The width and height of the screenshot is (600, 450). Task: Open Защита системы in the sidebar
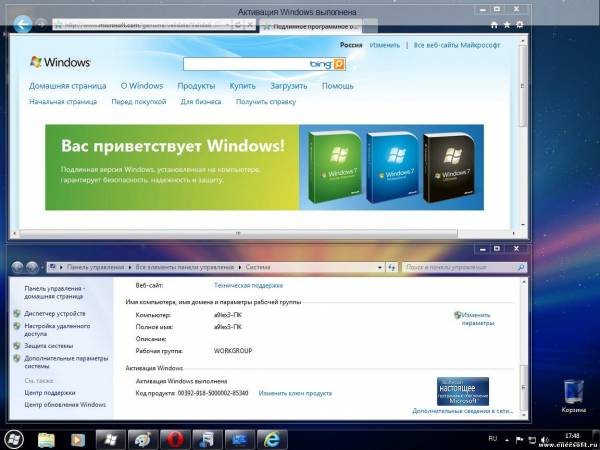(49, 346)
